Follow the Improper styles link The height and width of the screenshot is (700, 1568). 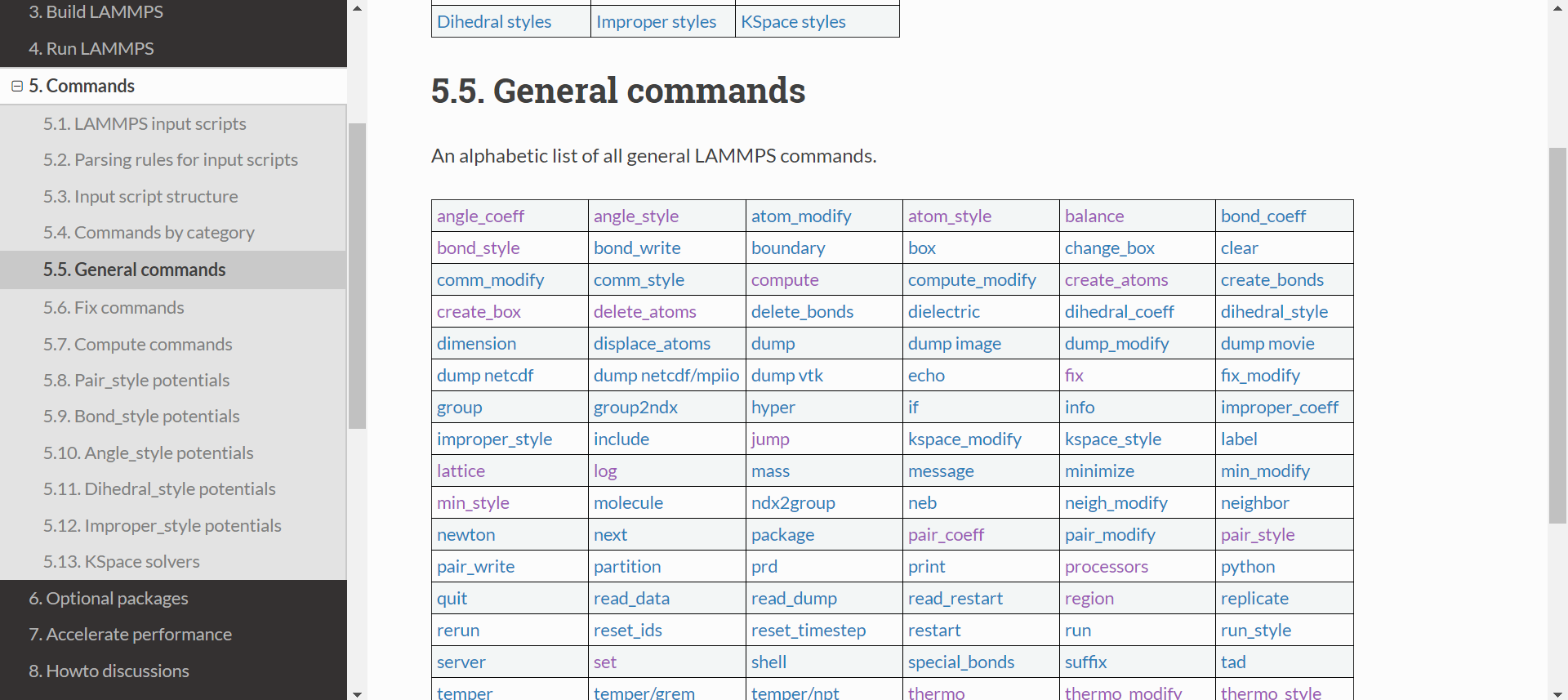656,22
